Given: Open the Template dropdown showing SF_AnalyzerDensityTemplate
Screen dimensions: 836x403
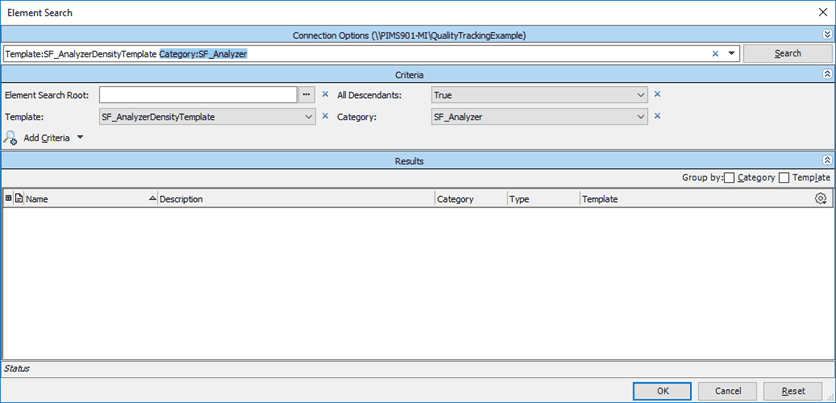Looking at the screenshot, I should pyautogui.click(x=207, y=117).
